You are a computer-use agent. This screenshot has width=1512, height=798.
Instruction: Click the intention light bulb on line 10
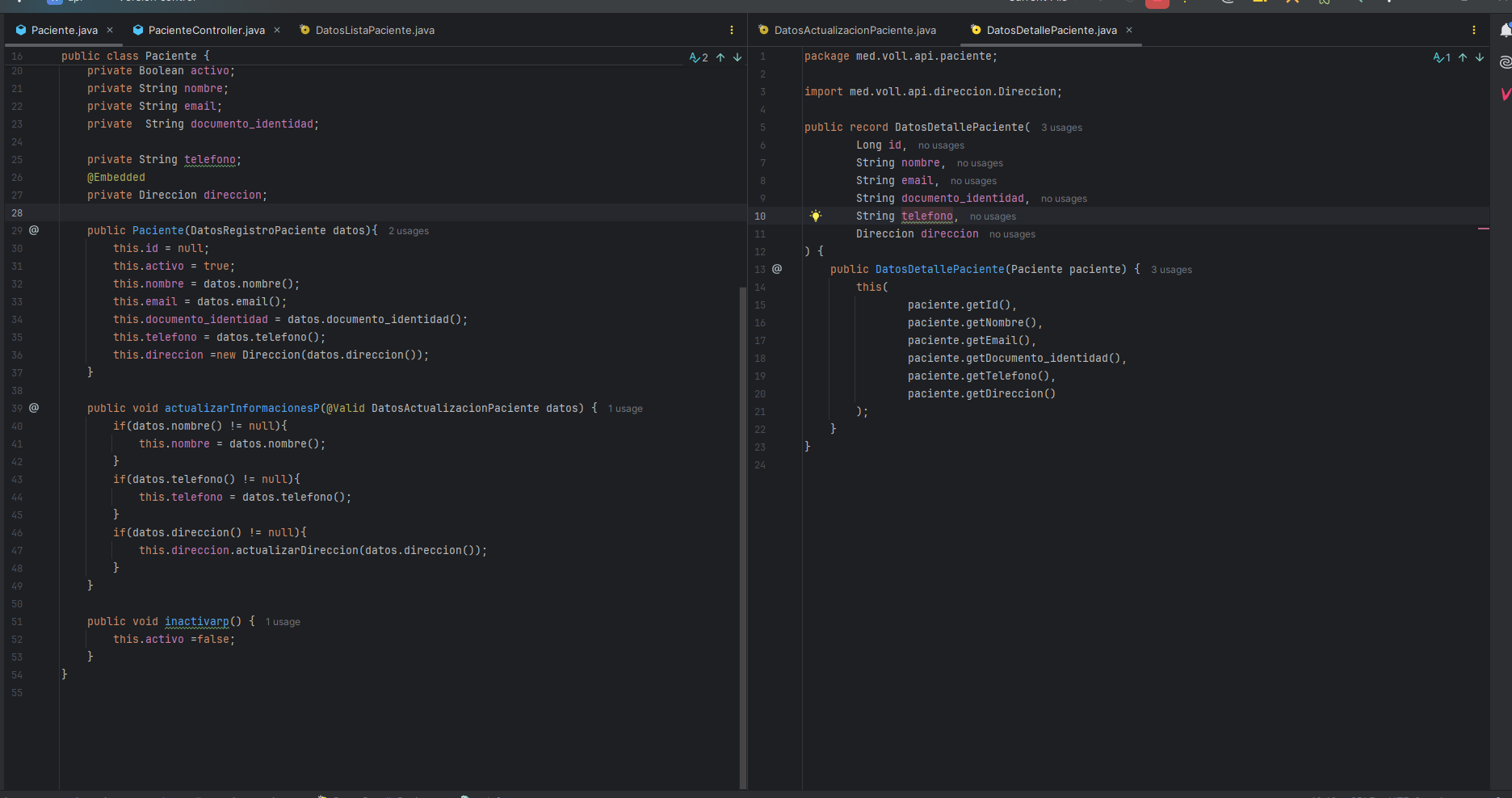pyautogui.click(x=816, y=216)
